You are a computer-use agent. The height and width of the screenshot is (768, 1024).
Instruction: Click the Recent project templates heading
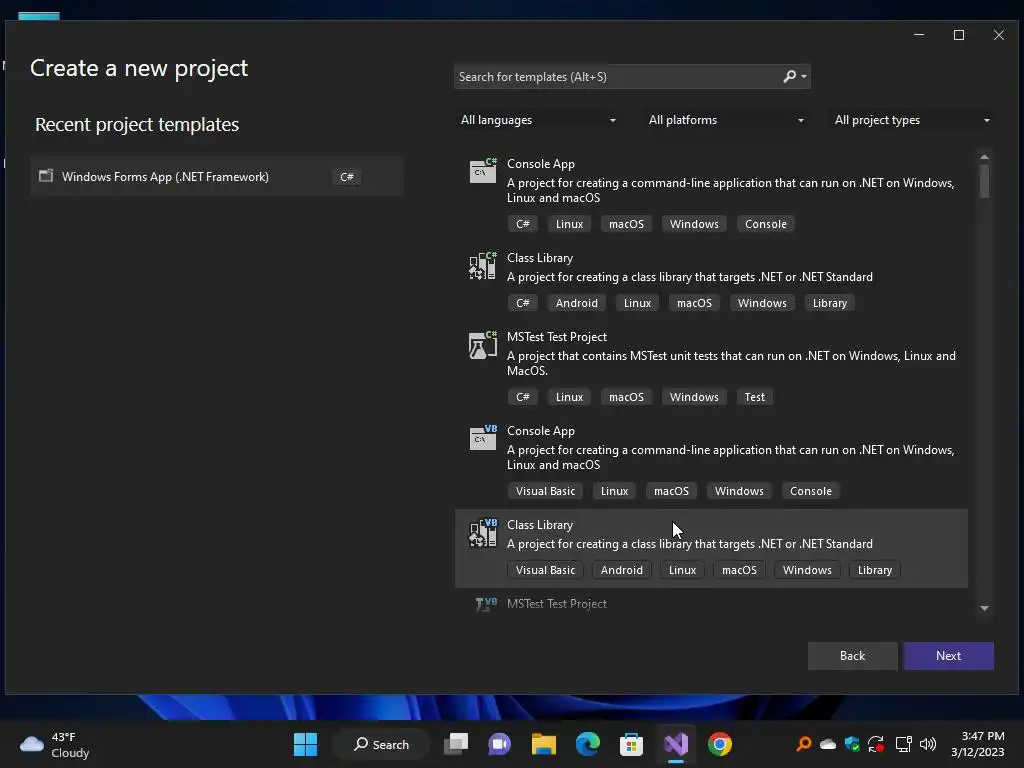click(137, 124)
